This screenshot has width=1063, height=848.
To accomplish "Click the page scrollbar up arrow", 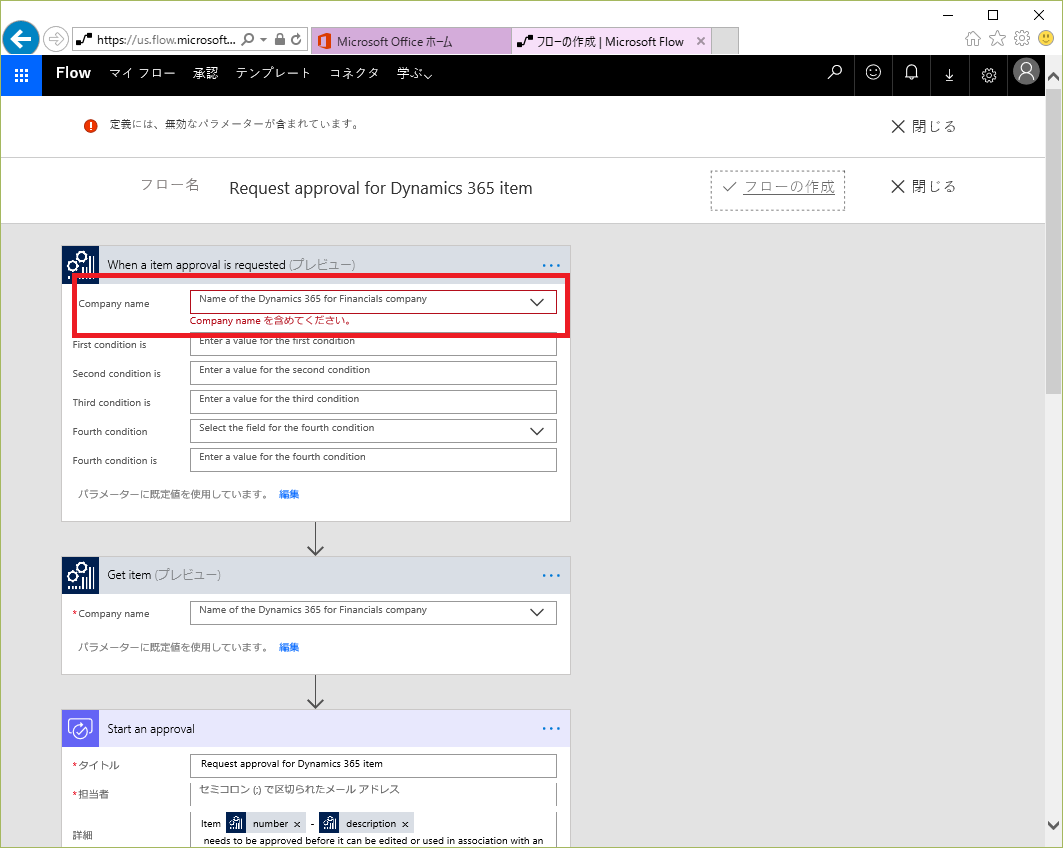I will [x=1054, y=77].
